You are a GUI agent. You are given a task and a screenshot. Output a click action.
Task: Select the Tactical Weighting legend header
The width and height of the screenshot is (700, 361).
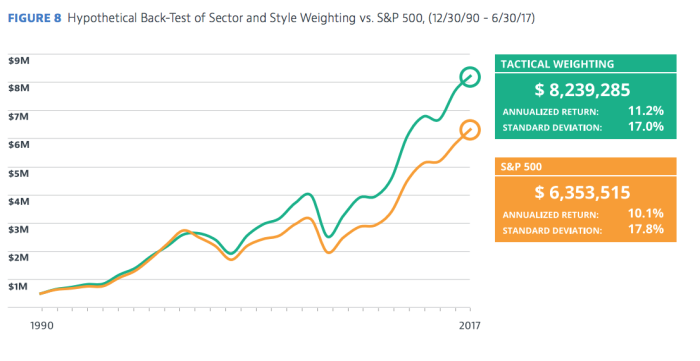point(586,63)
